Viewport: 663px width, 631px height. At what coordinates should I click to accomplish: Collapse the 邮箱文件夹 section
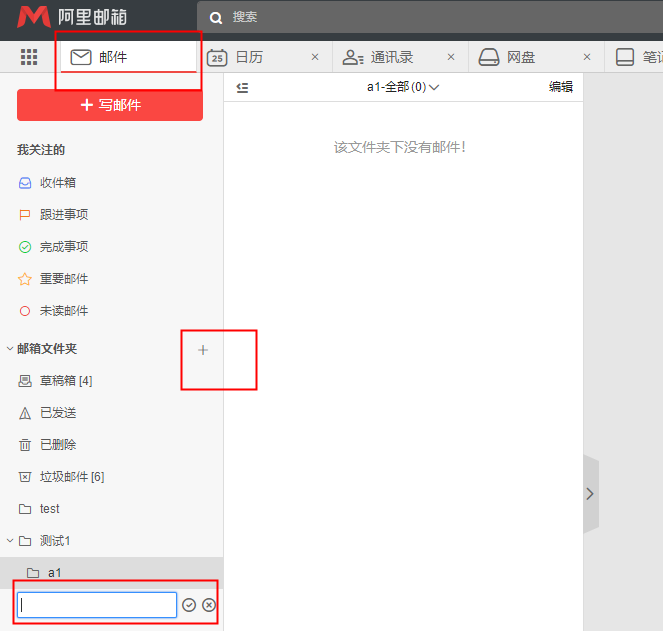click(10, 349)
